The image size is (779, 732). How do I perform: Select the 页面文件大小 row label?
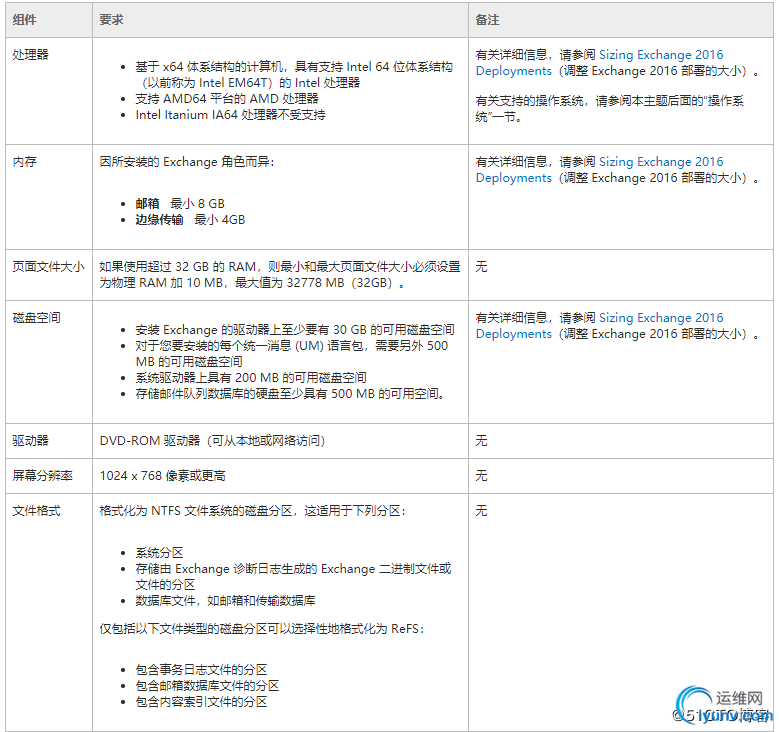point(48,267)
